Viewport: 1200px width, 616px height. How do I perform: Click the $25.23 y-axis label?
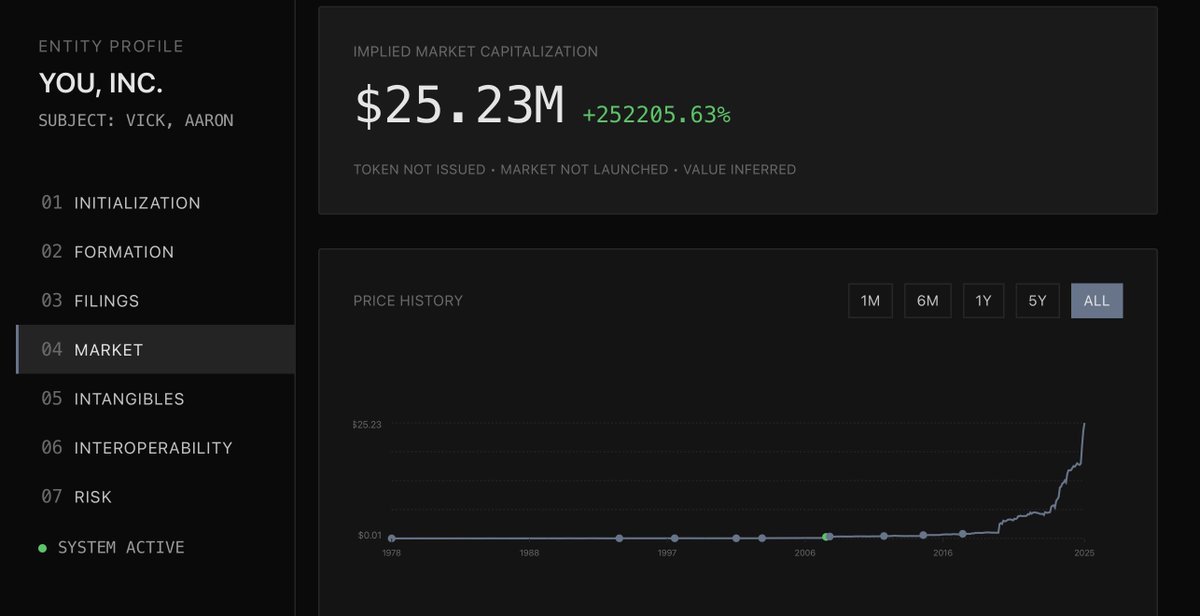[366, 425]
